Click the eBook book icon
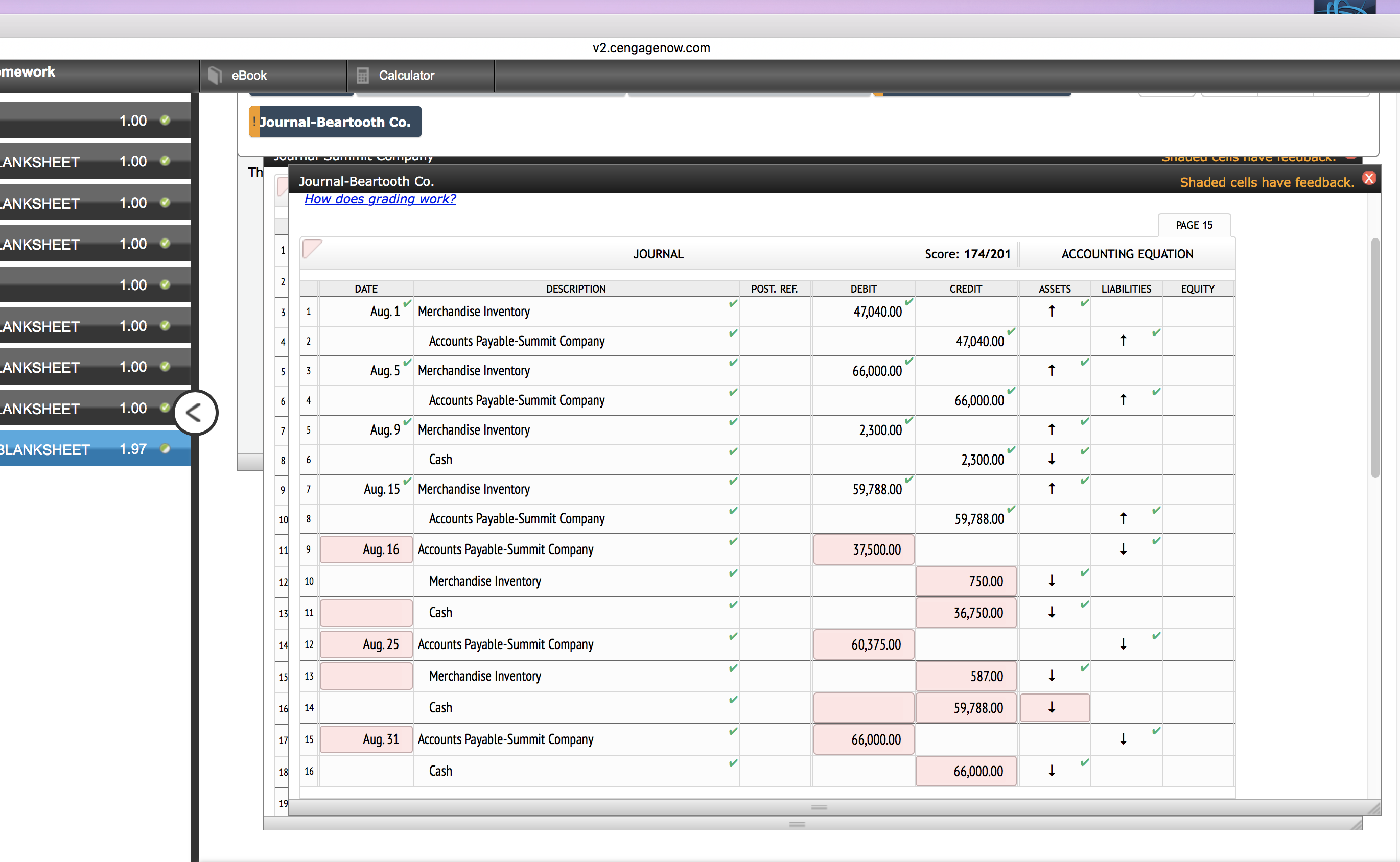Screen dimensions: 1400x862 pos(215,75)
